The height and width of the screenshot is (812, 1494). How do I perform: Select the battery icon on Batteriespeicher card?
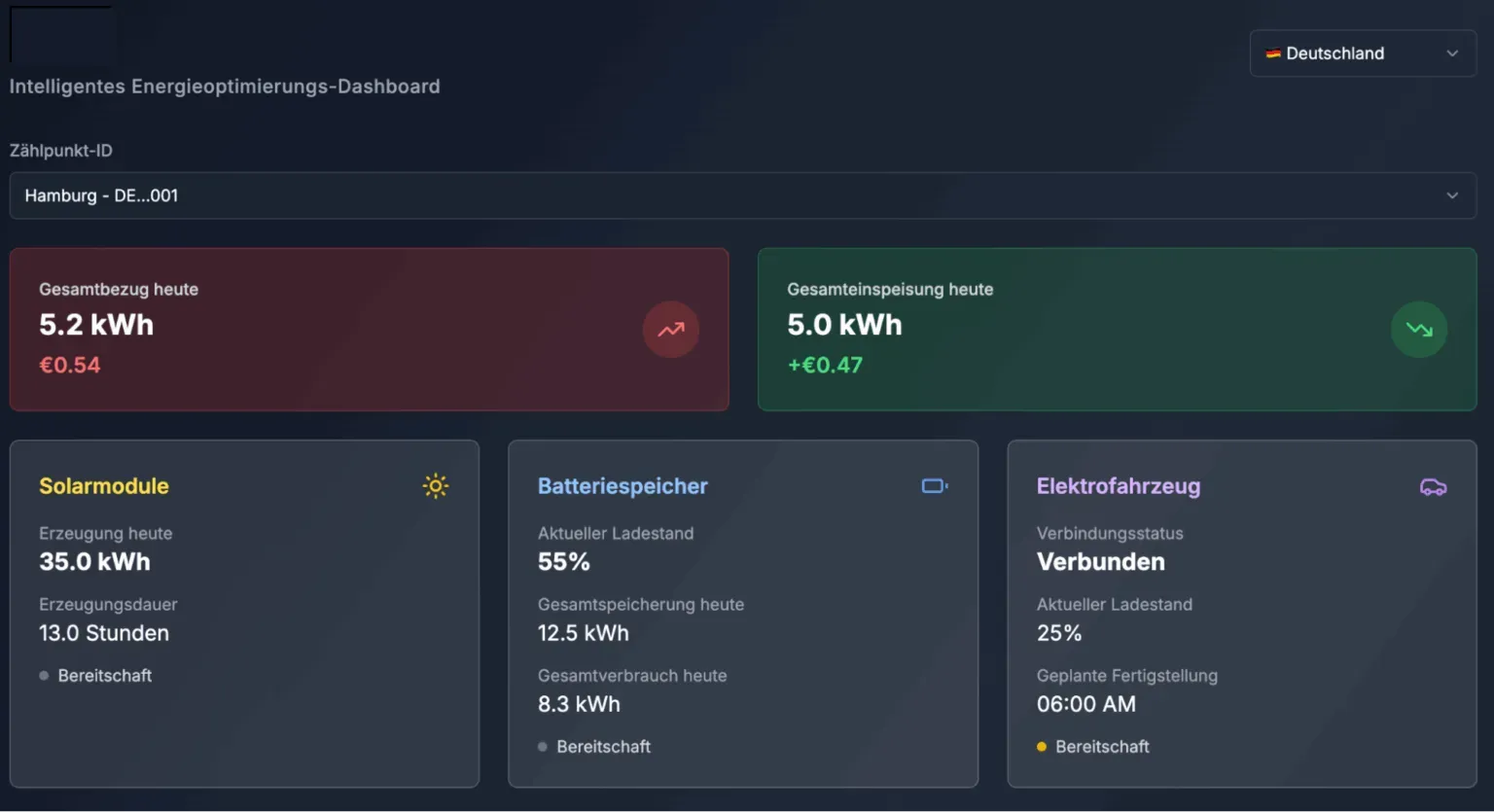(x=934, y=485)
